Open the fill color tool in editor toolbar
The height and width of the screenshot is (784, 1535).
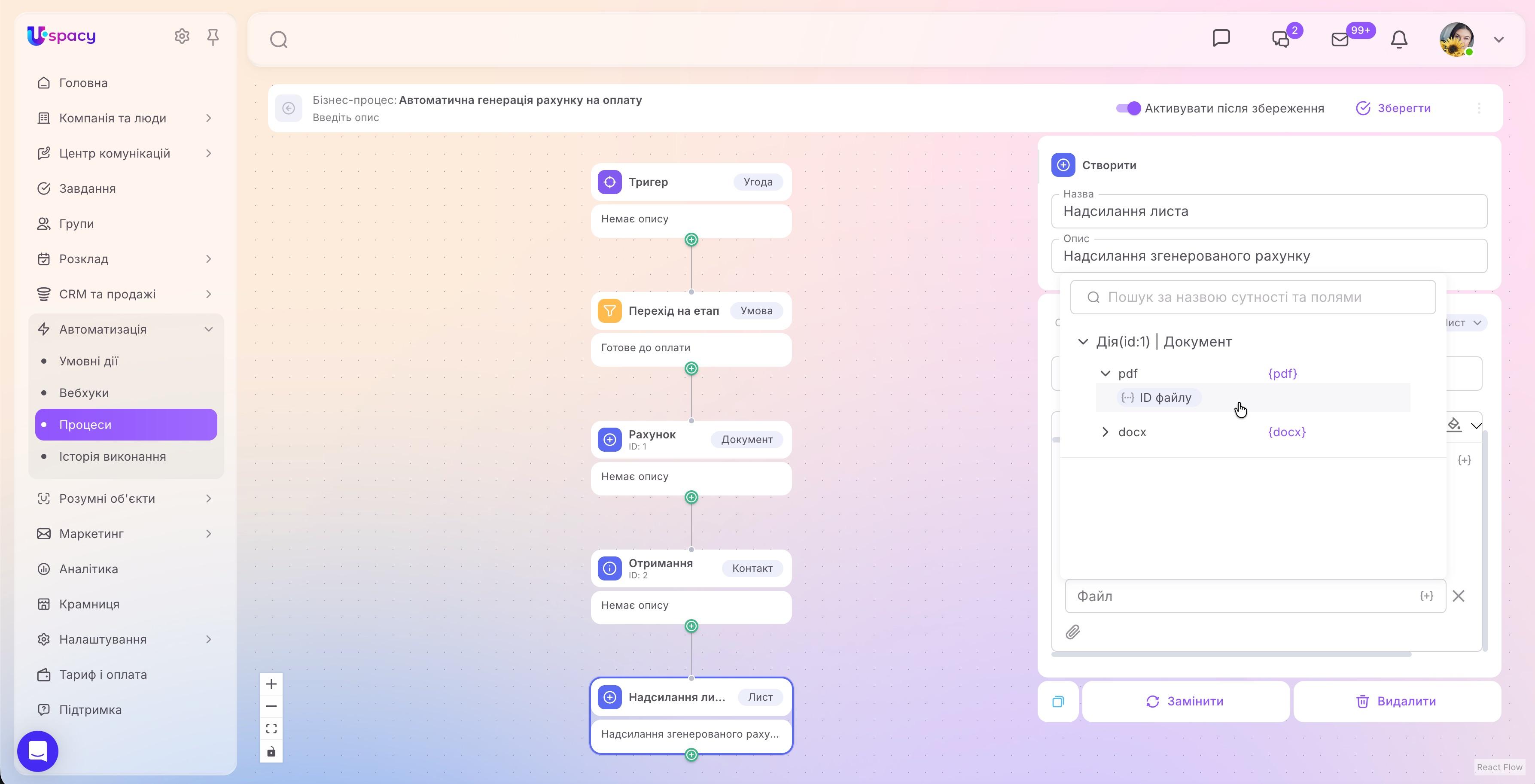1454,425
